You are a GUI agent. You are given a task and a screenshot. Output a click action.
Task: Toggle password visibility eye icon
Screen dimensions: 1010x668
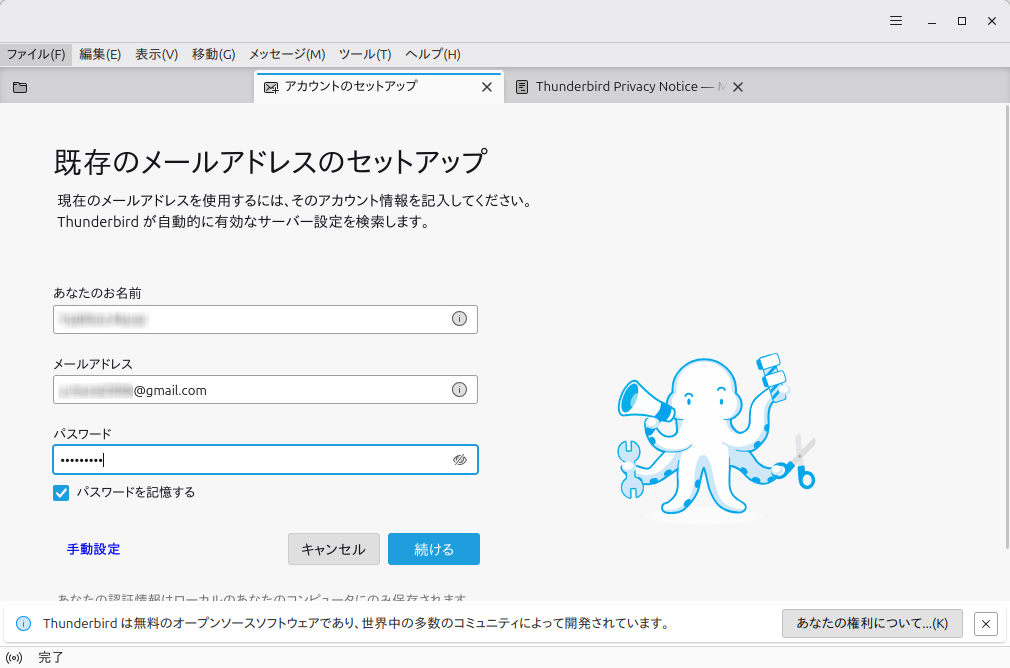point(459,460)
